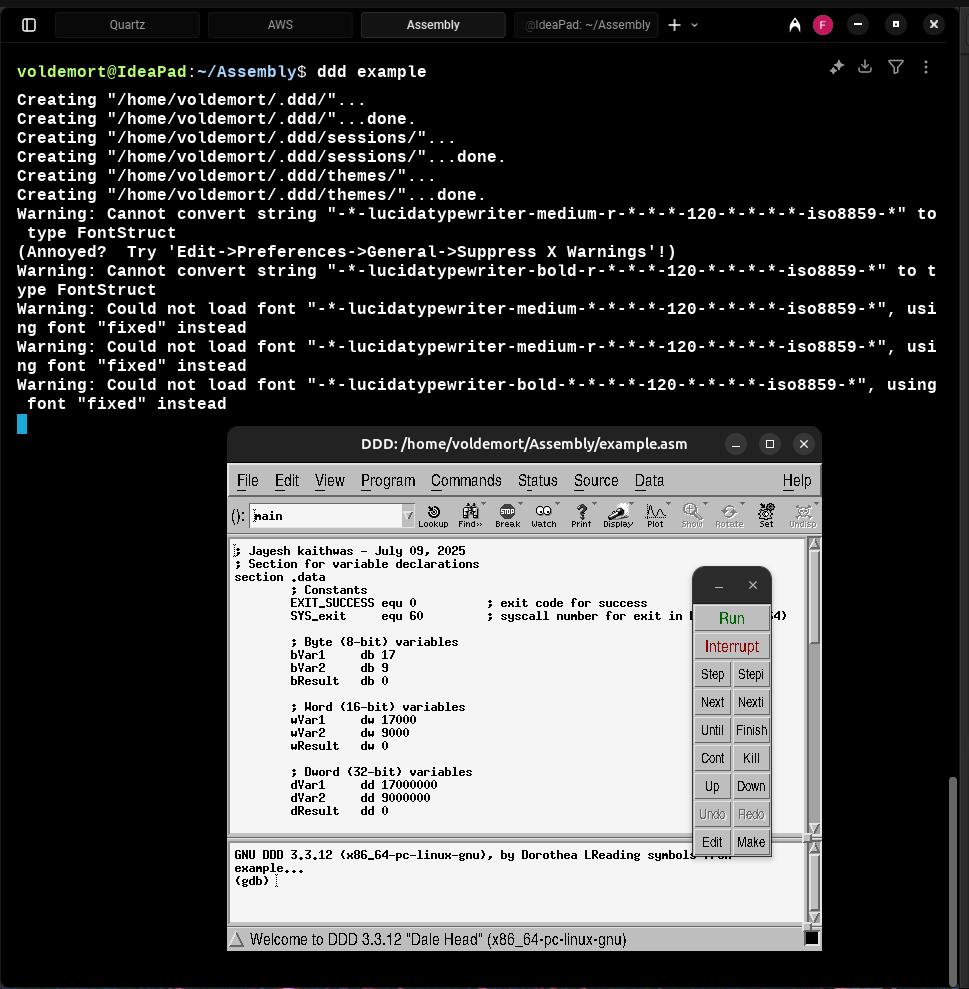Click the Rotate toolbar icon
The width and height of the screenshot is (969, 989).
(x=729, y=515)
